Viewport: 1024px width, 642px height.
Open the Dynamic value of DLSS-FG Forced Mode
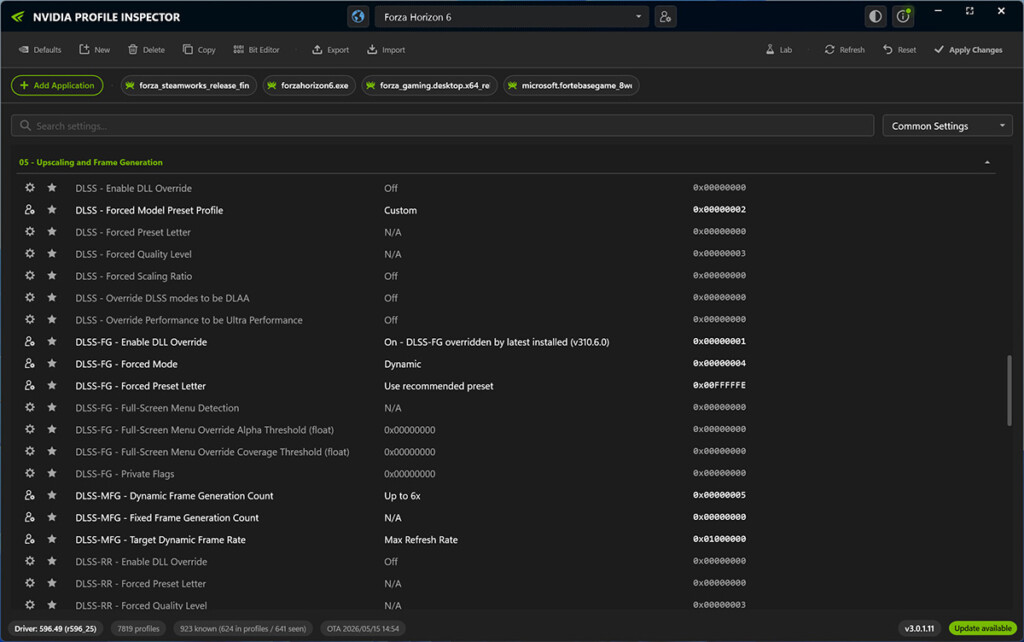pyautogui.click(x=402, y=364)
